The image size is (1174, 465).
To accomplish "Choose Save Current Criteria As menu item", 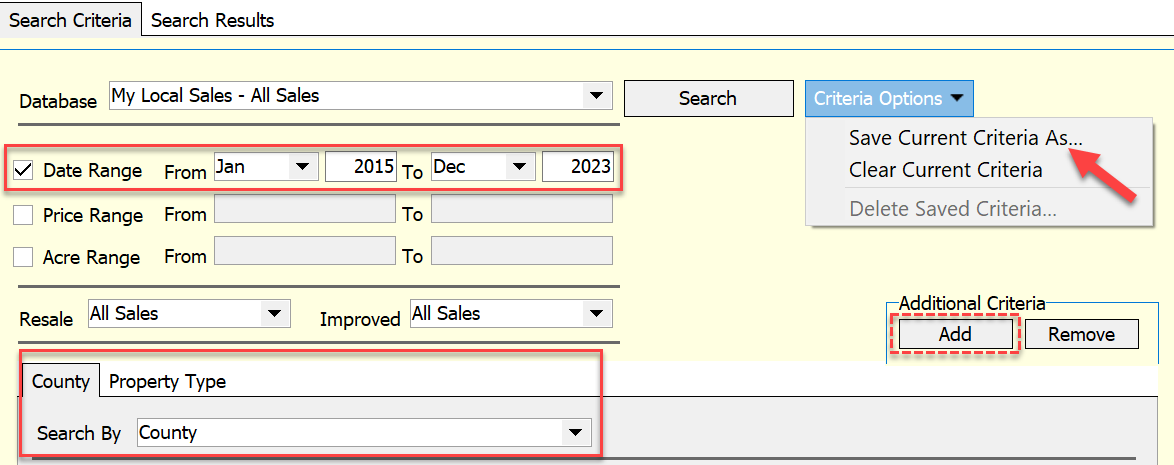I will 966,138.
